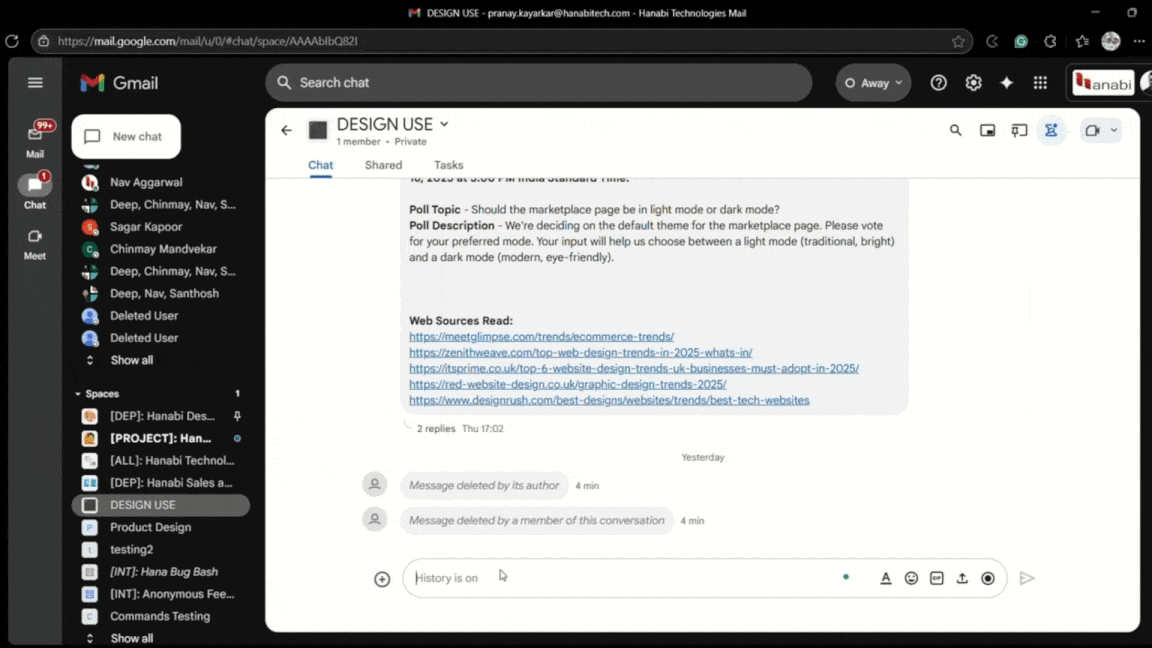
Task: Open the Gemini sparkle feature
Action: [1006, 82]
